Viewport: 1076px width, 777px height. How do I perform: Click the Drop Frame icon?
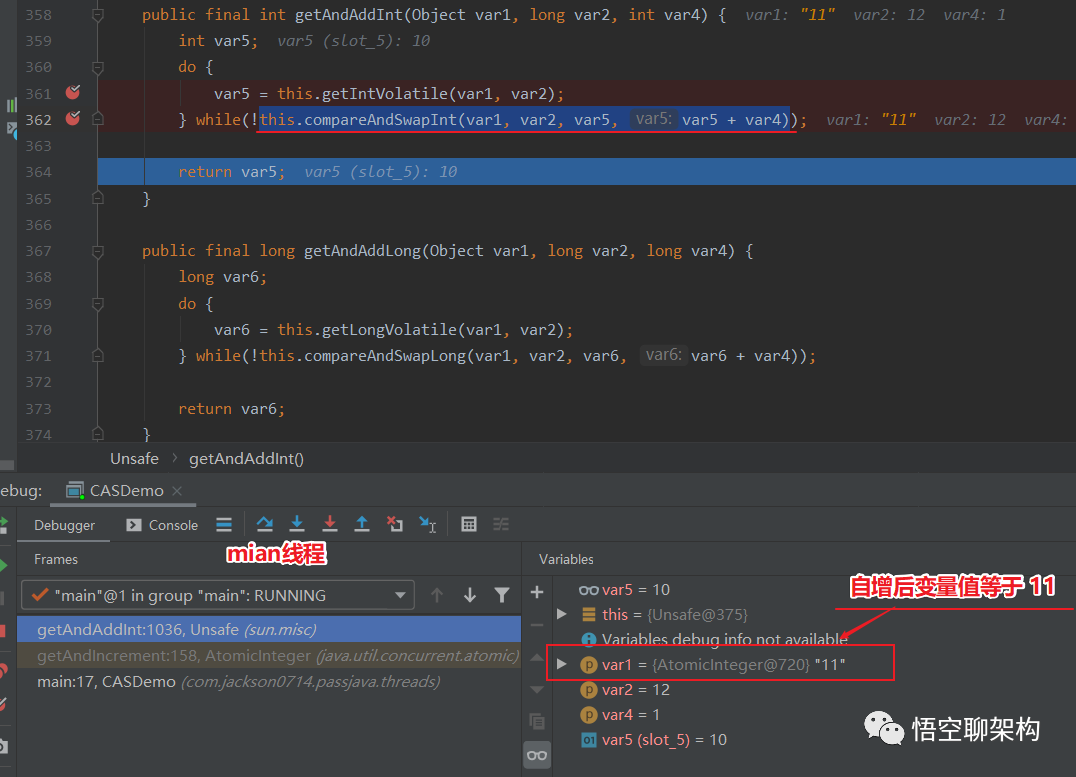tap(395, 524)
